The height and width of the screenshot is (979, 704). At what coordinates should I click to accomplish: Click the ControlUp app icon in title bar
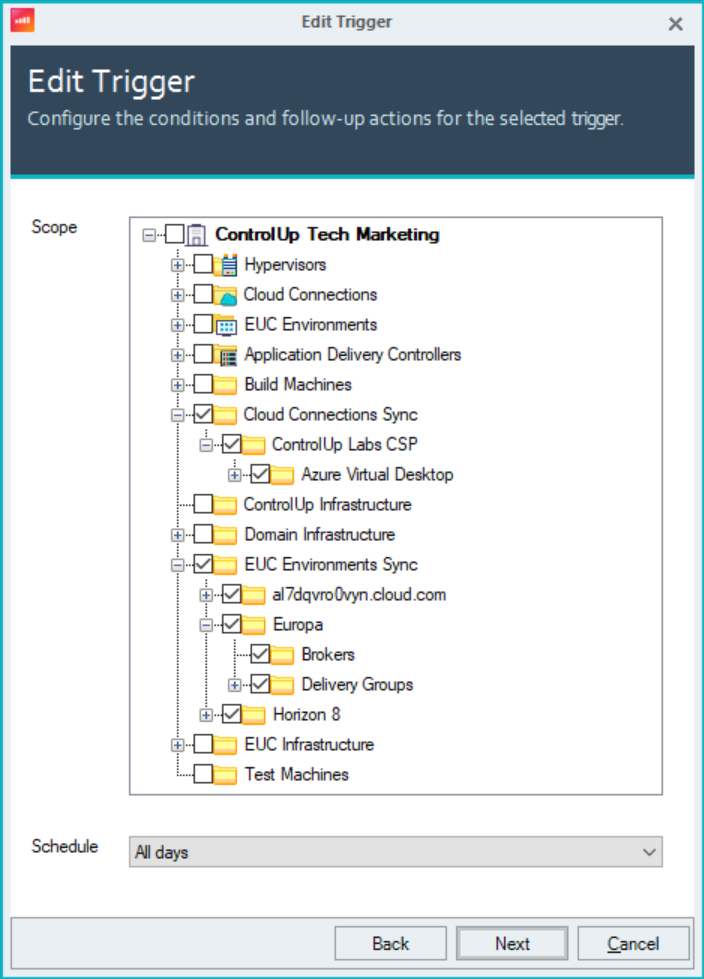coord(22,20)
